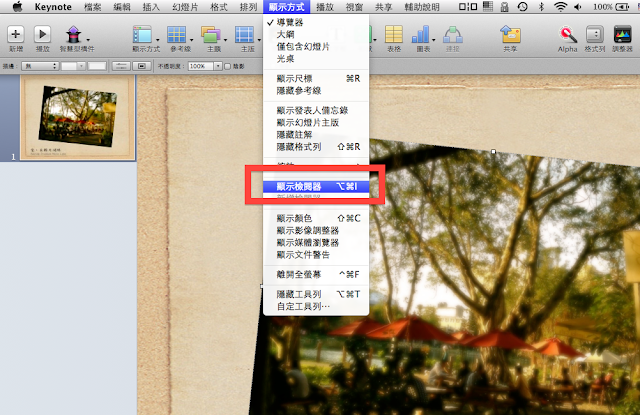Click the 不透明度 100% value field
The height and width of the screenshot is (415, 640).
click(x=200, y=66)
